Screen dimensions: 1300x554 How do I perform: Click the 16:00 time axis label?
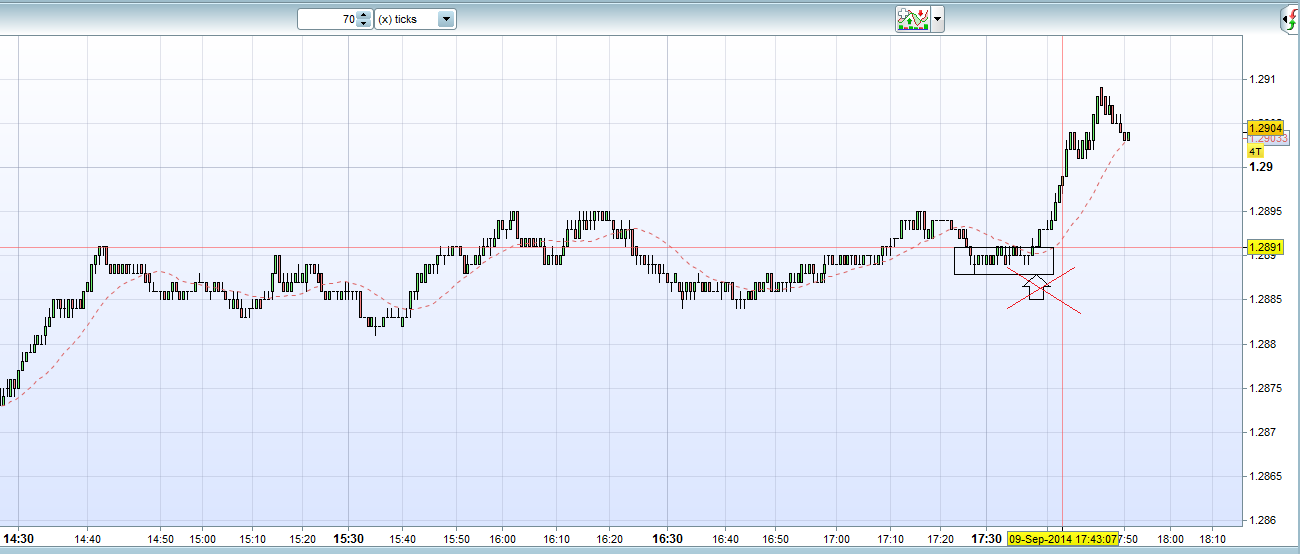[503, 538]
